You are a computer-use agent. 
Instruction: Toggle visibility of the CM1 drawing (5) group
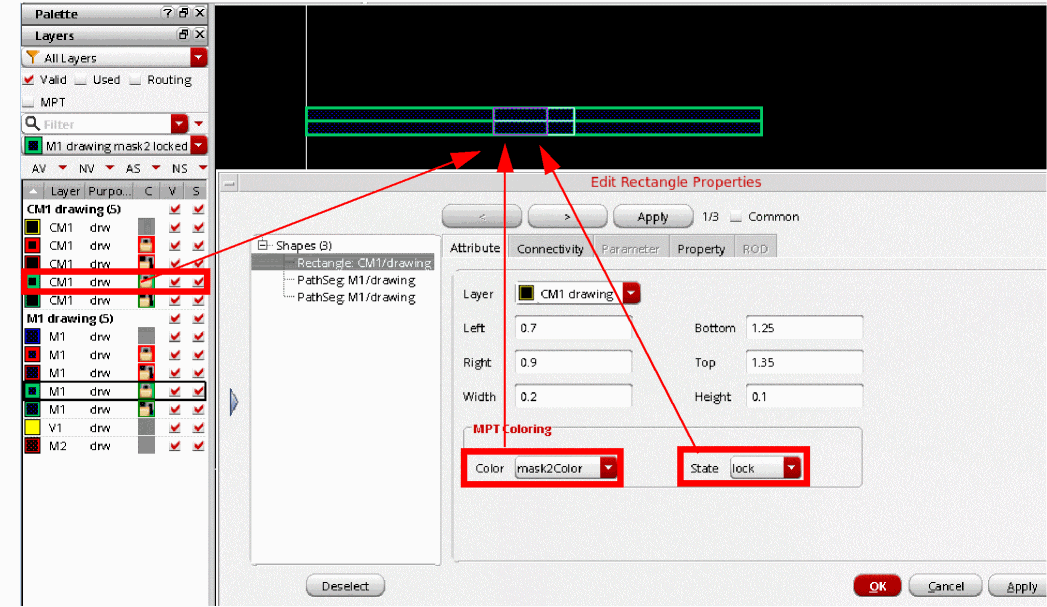175,209
